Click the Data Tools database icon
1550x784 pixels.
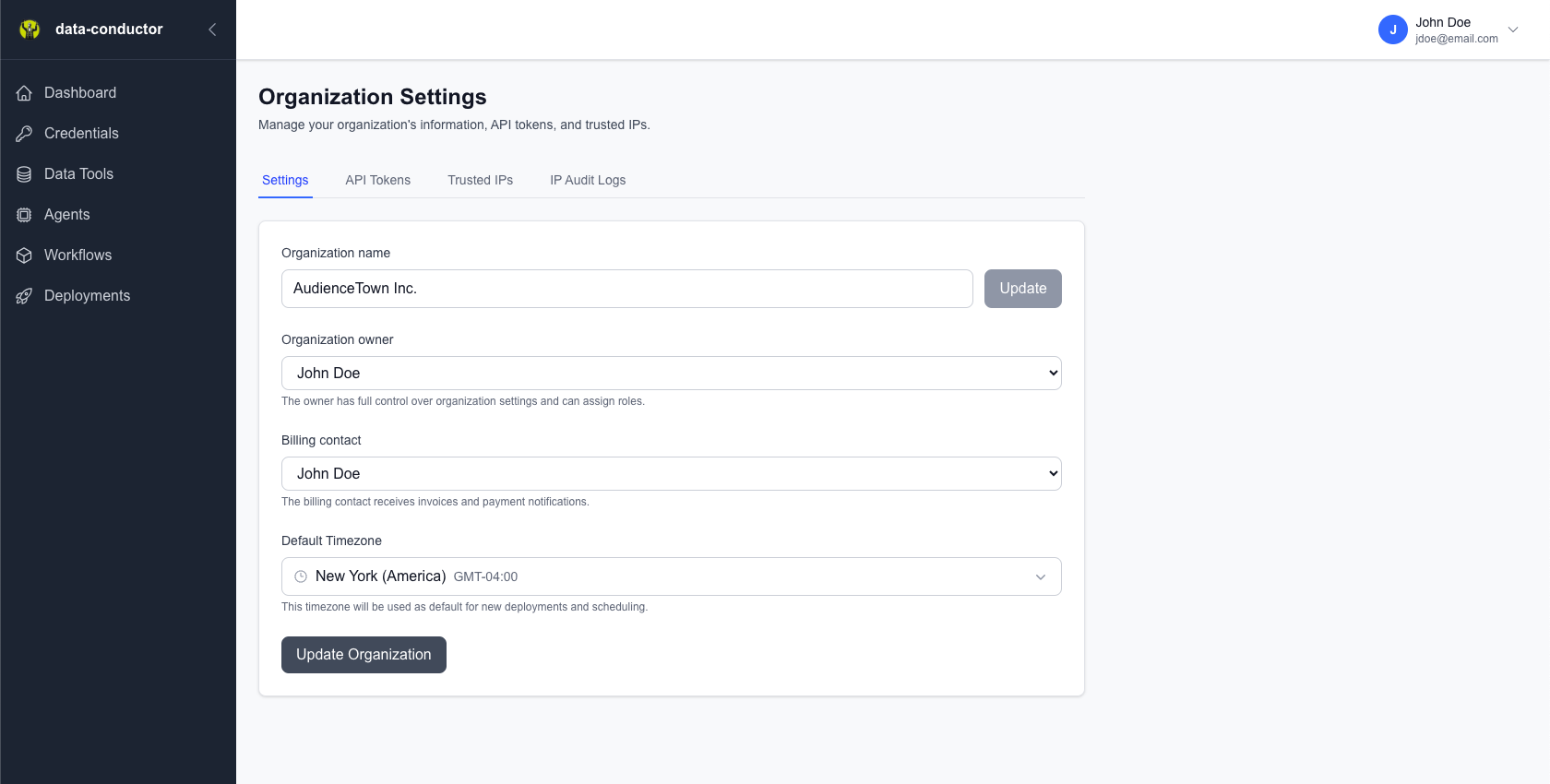24,174
